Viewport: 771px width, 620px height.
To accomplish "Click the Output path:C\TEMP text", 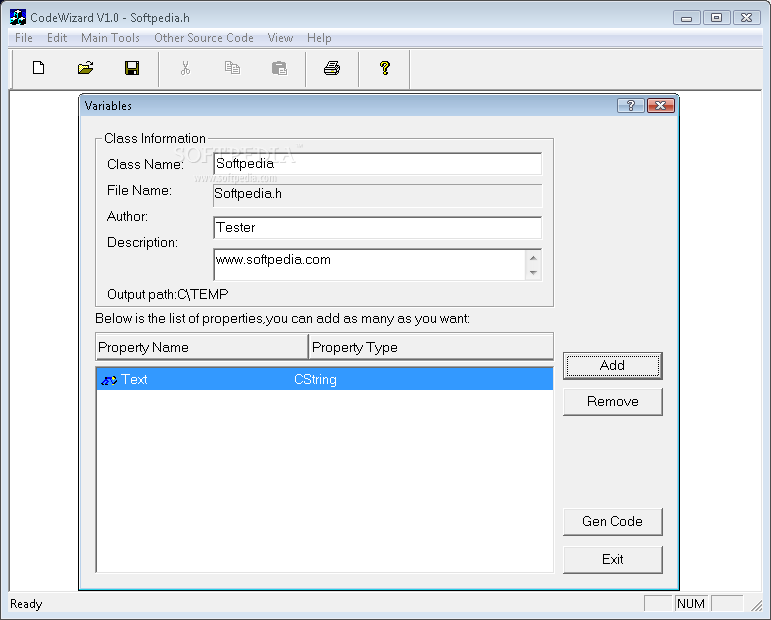I will [168, 295].
